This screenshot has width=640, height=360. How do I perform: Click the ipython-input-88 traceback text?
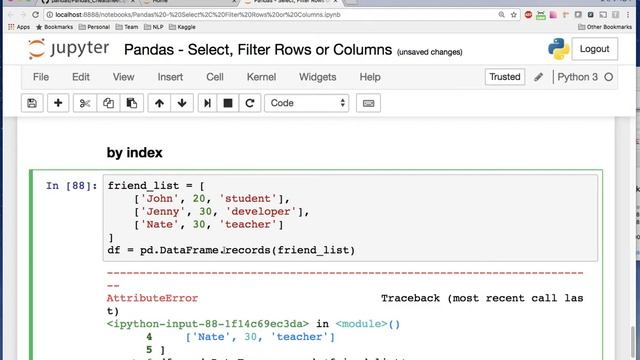[208, 324]
